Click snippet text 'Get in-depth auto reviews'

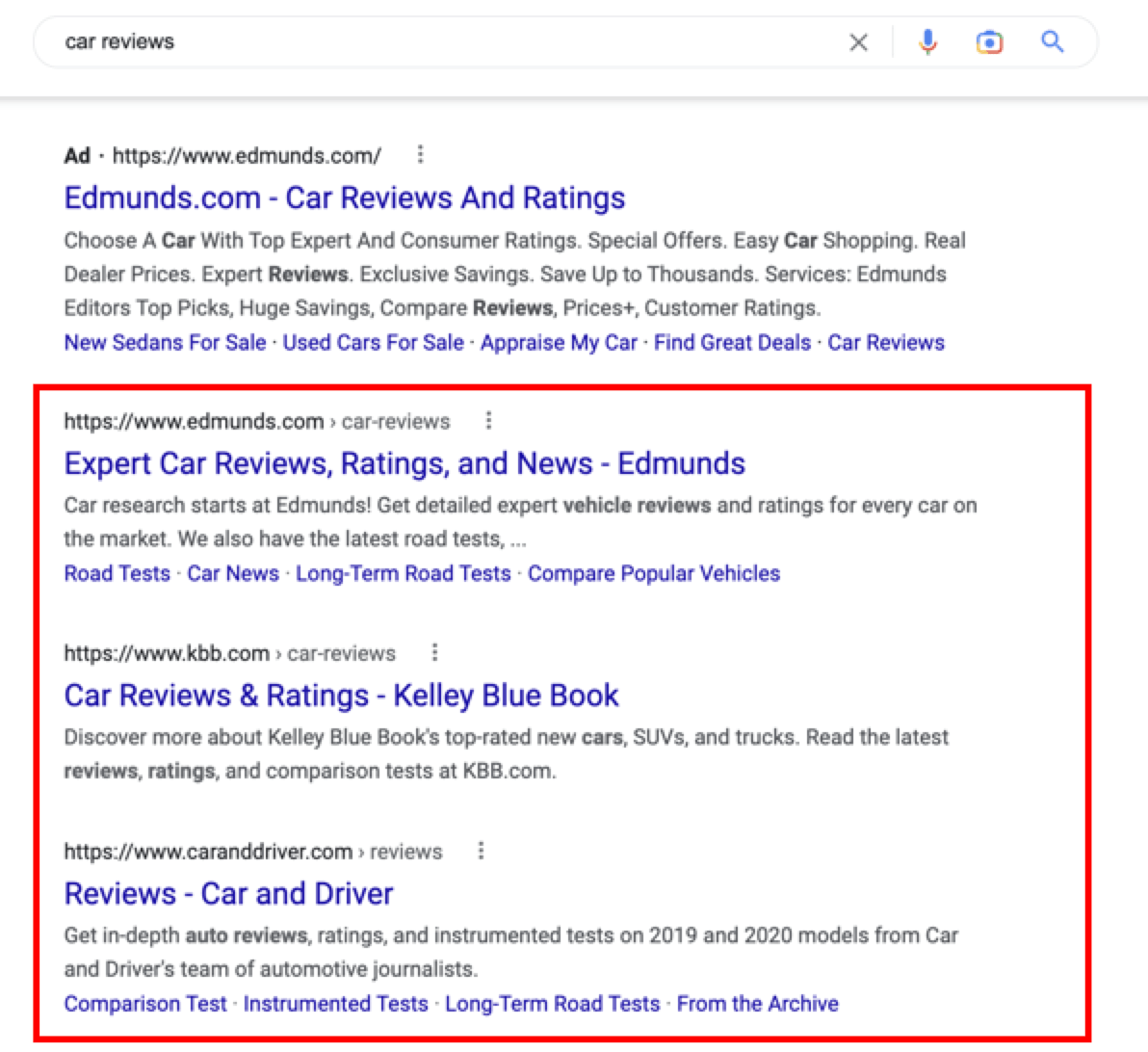(186, 934)
